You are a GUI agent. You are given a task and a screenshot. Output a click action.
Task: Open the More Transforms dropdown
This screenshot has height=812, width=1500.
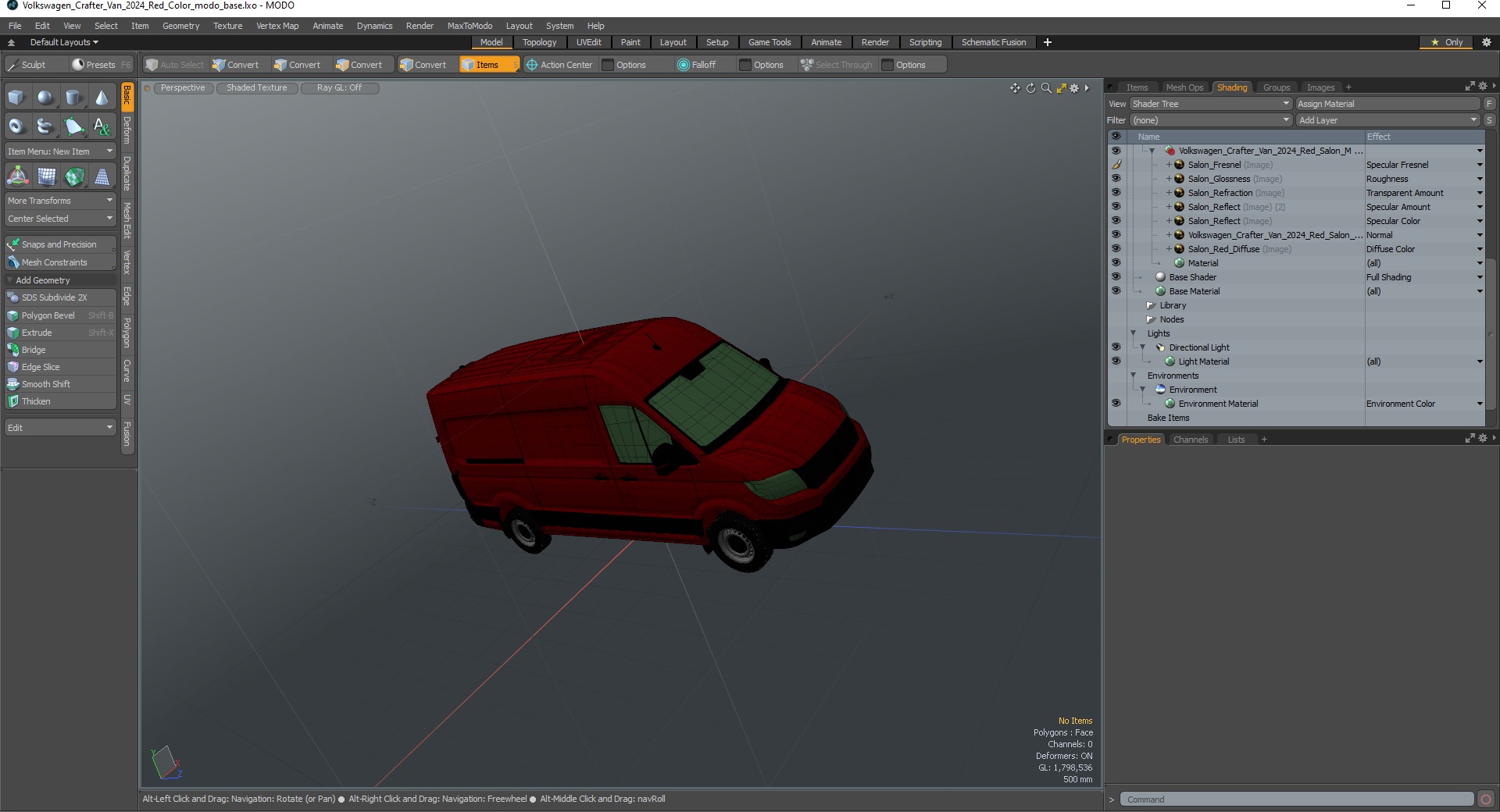pyautogui.click(x=60, y=201)
